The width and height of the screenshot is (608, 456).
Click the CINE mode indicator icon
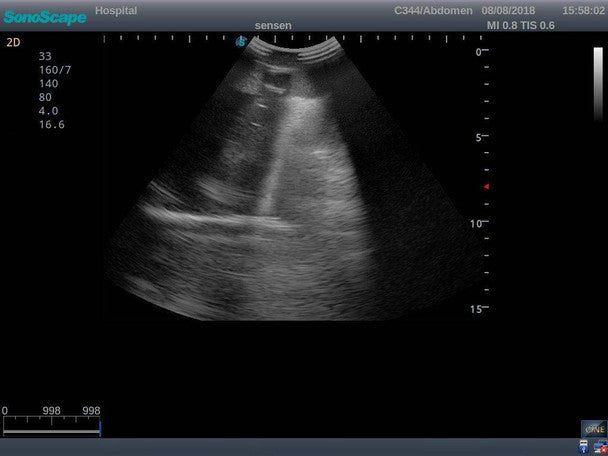pyautogui.click(x=594, y=429)
